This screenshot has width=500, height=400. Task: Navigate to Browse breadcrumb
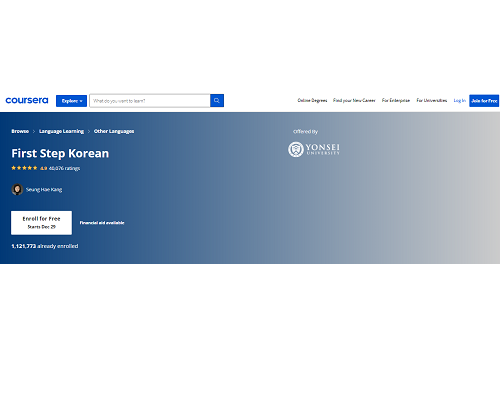point(20,131)
